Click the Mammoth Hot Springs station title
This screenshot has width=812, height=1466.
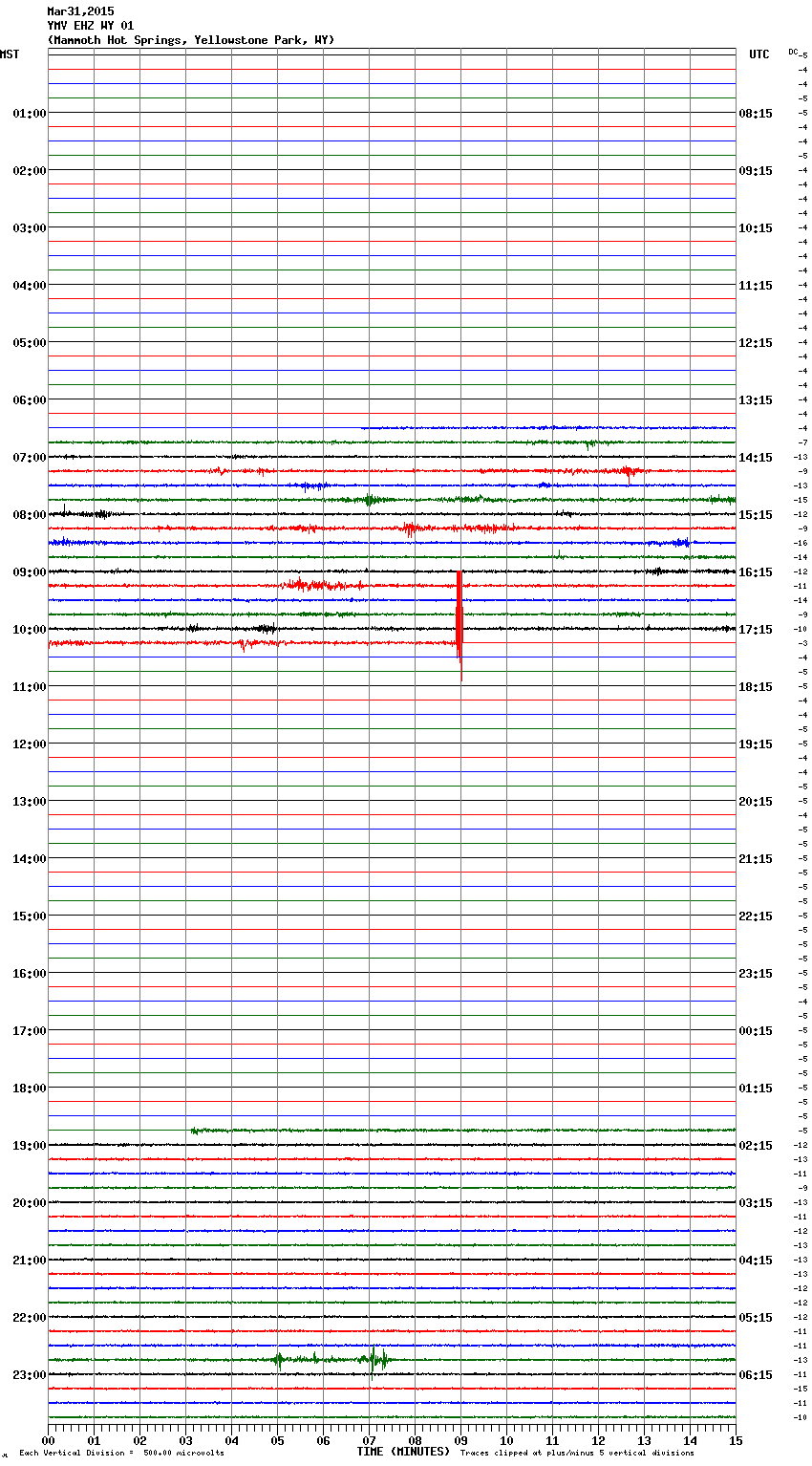click(x=191, y=40)
